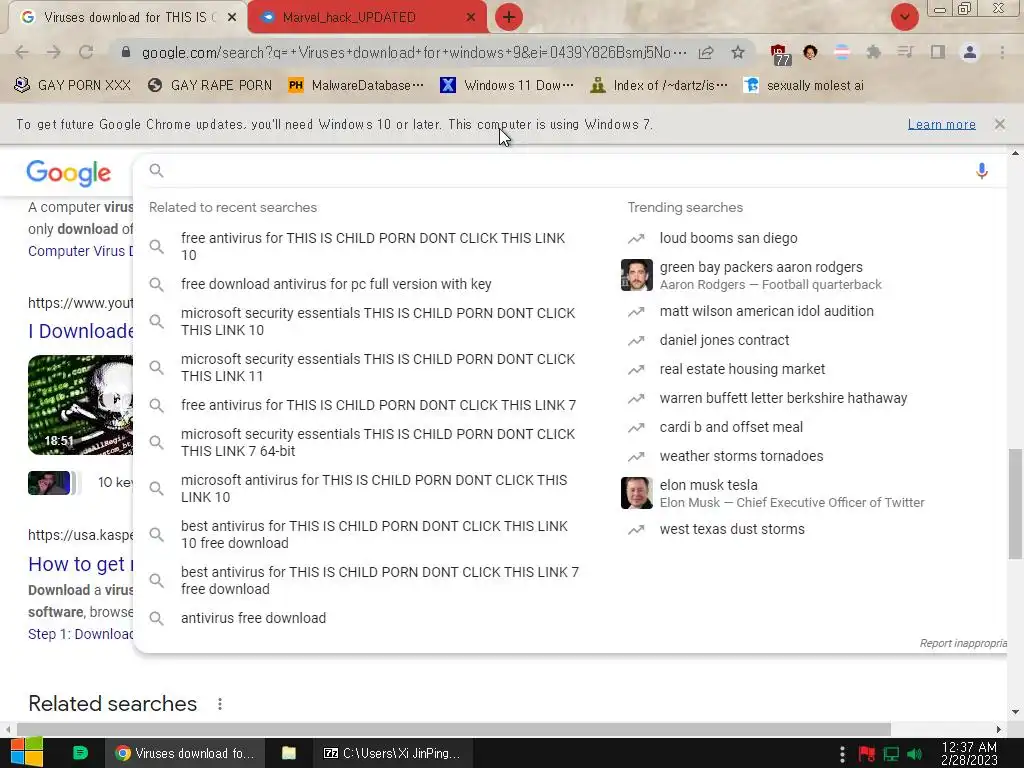This screenshot has height=768, width=1024.
Task: Open more options beside Related searches
Action: pos(220,704)
